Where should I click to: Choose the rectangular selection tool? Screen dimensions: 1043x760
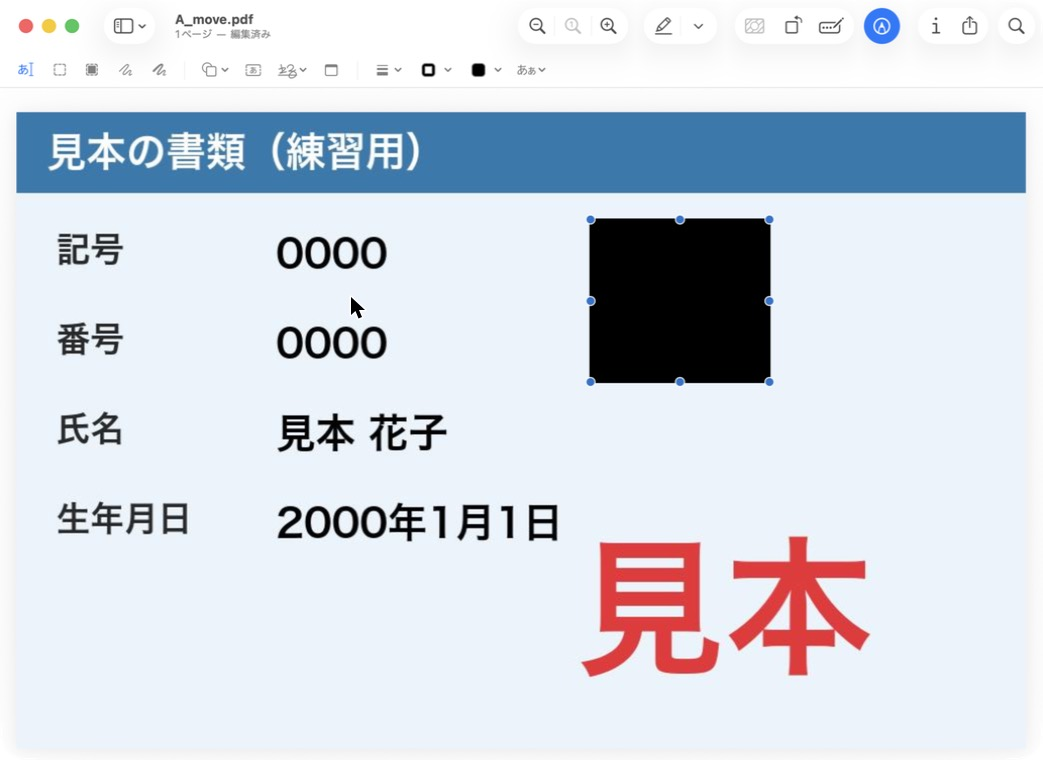[x=60, y=70]
